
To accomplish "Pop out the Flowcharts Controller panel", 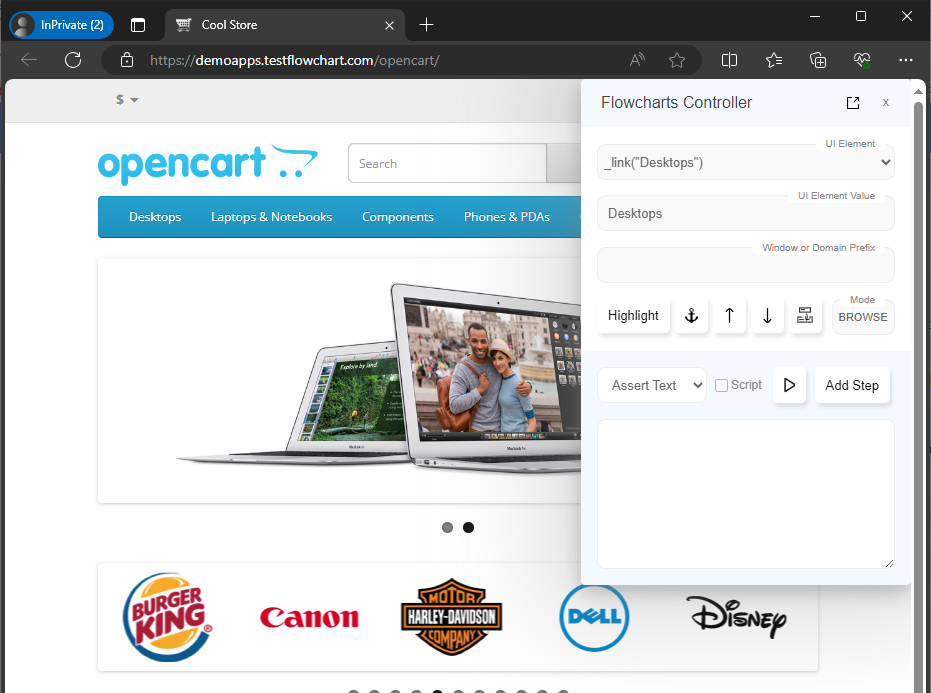I will [852, 103].
